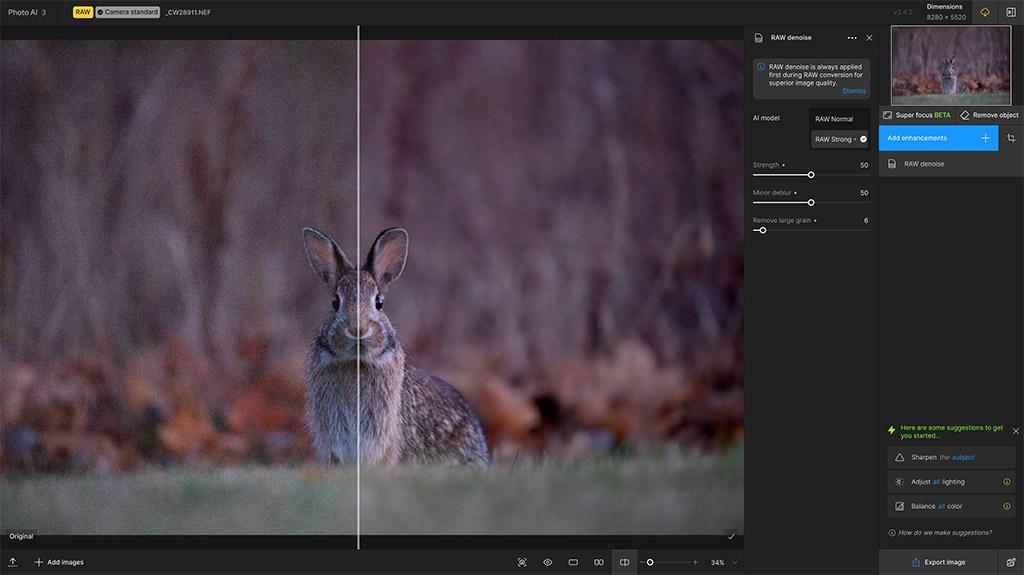Apply Balance all color suggestion
The height and width of the screenshot is (575, 1024).
point(951,506)
